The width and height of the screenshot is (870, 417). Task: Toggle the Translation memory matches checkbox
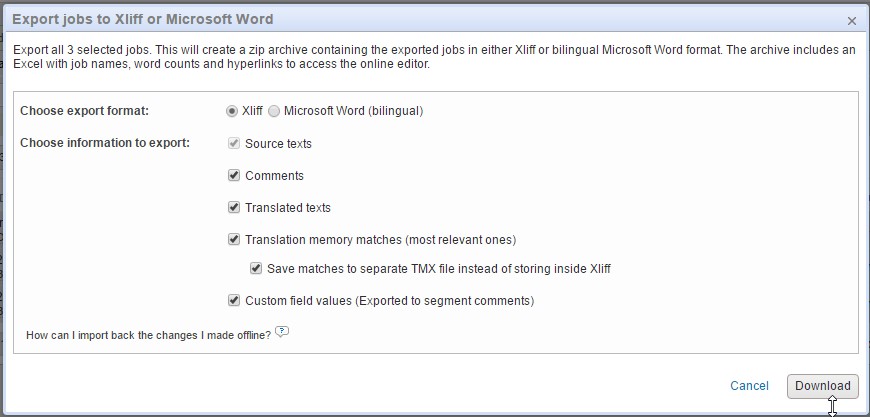click(234, 239)
